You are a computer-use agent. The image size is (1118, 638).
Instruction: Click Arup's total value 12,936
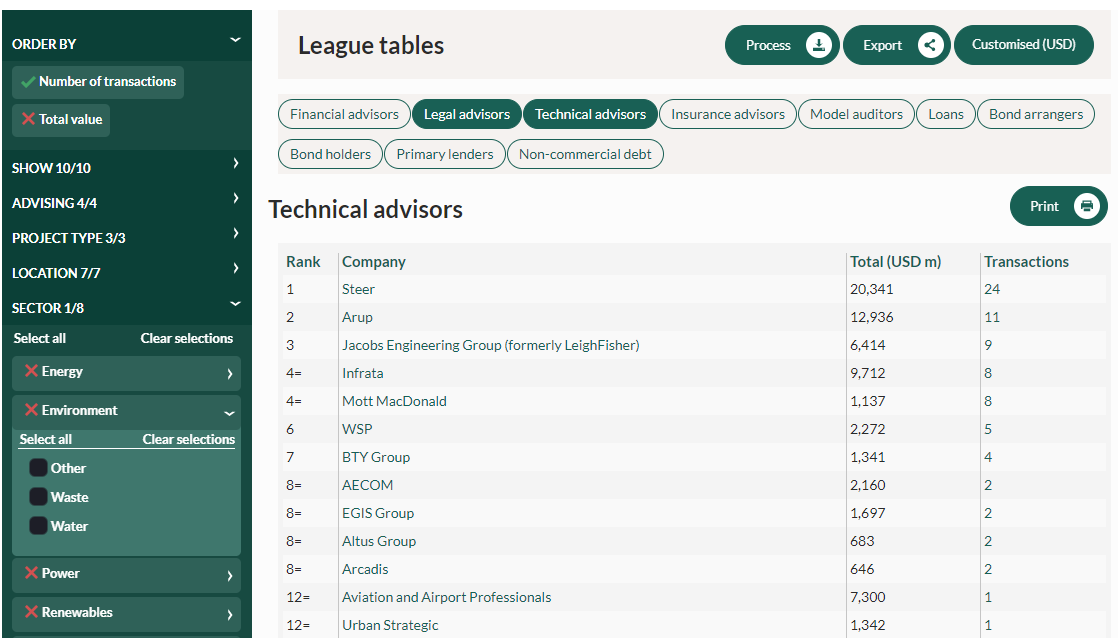[871, 317]
